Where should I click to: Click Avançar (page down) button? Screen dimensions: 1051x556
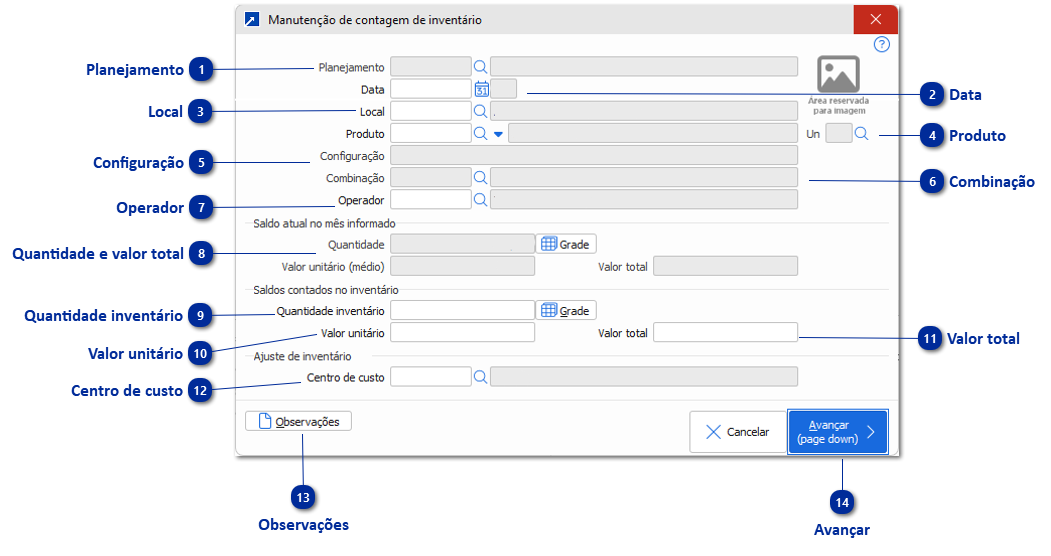click(837, 432)
